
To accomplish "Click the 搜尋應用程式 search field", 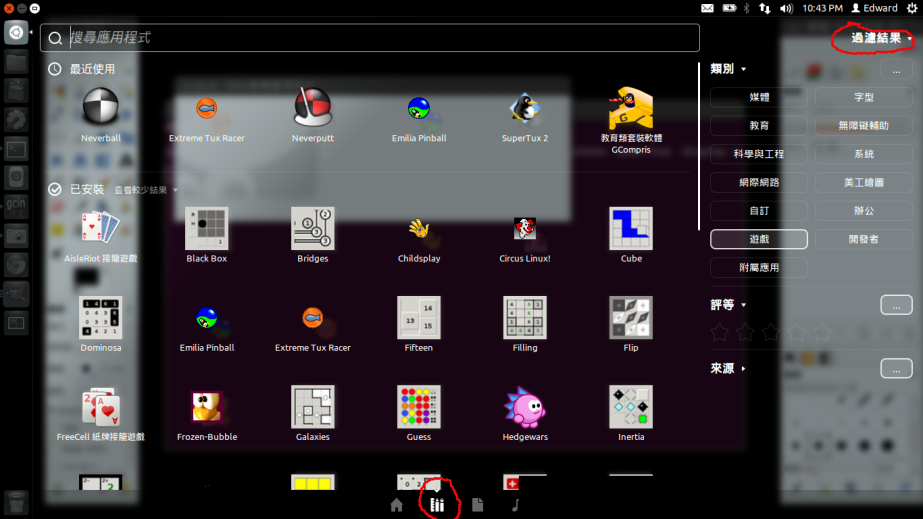I will pos(370,38).
